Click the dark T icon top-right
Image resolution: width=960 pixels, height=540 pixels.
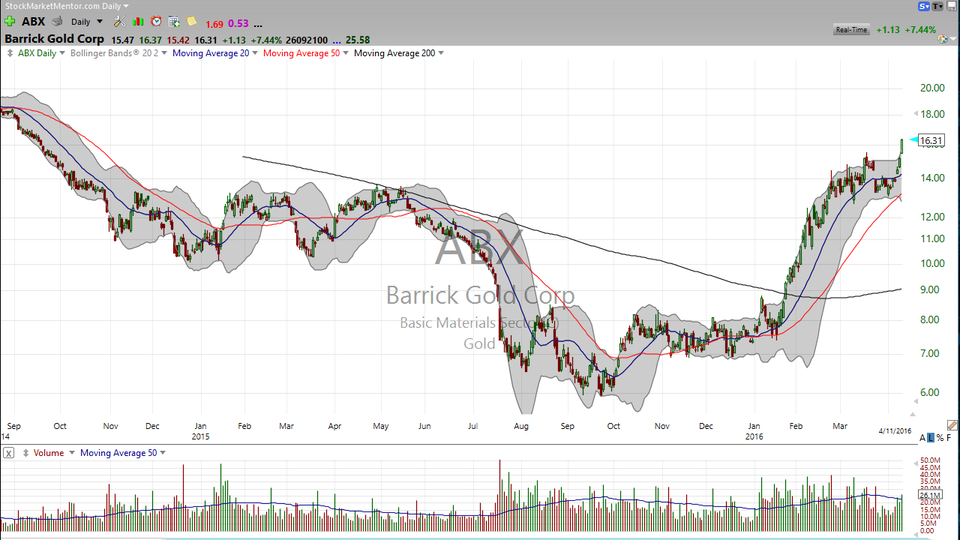[x=937, y=6]
